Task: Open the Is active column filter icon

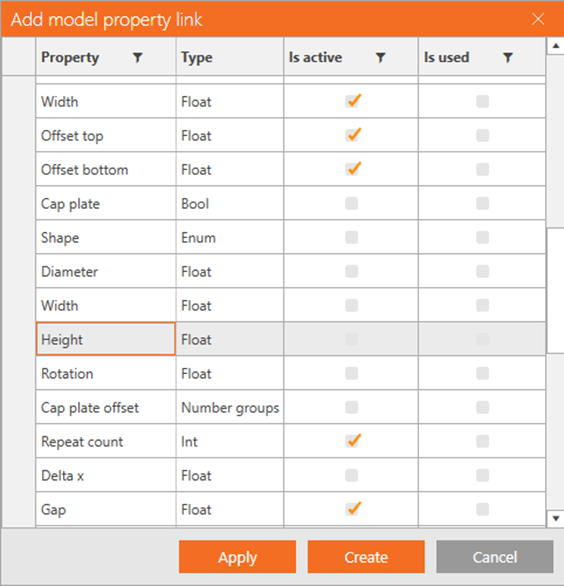Action: pyautogui.click(x=380, y=58)
